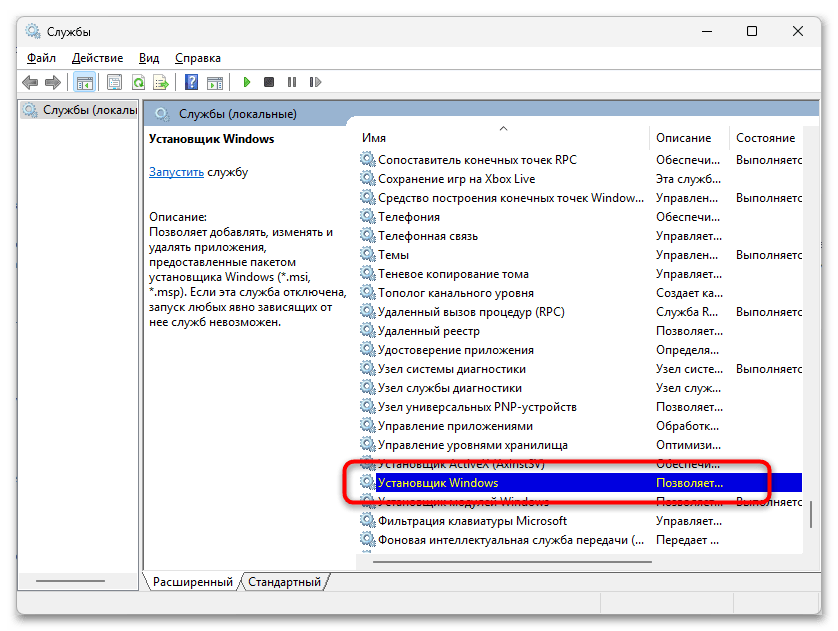Image resolution: width=838 pixels, height=631 pixels.
Task: Click gear icon of Управление приложениями
Action: coord(368,425)
